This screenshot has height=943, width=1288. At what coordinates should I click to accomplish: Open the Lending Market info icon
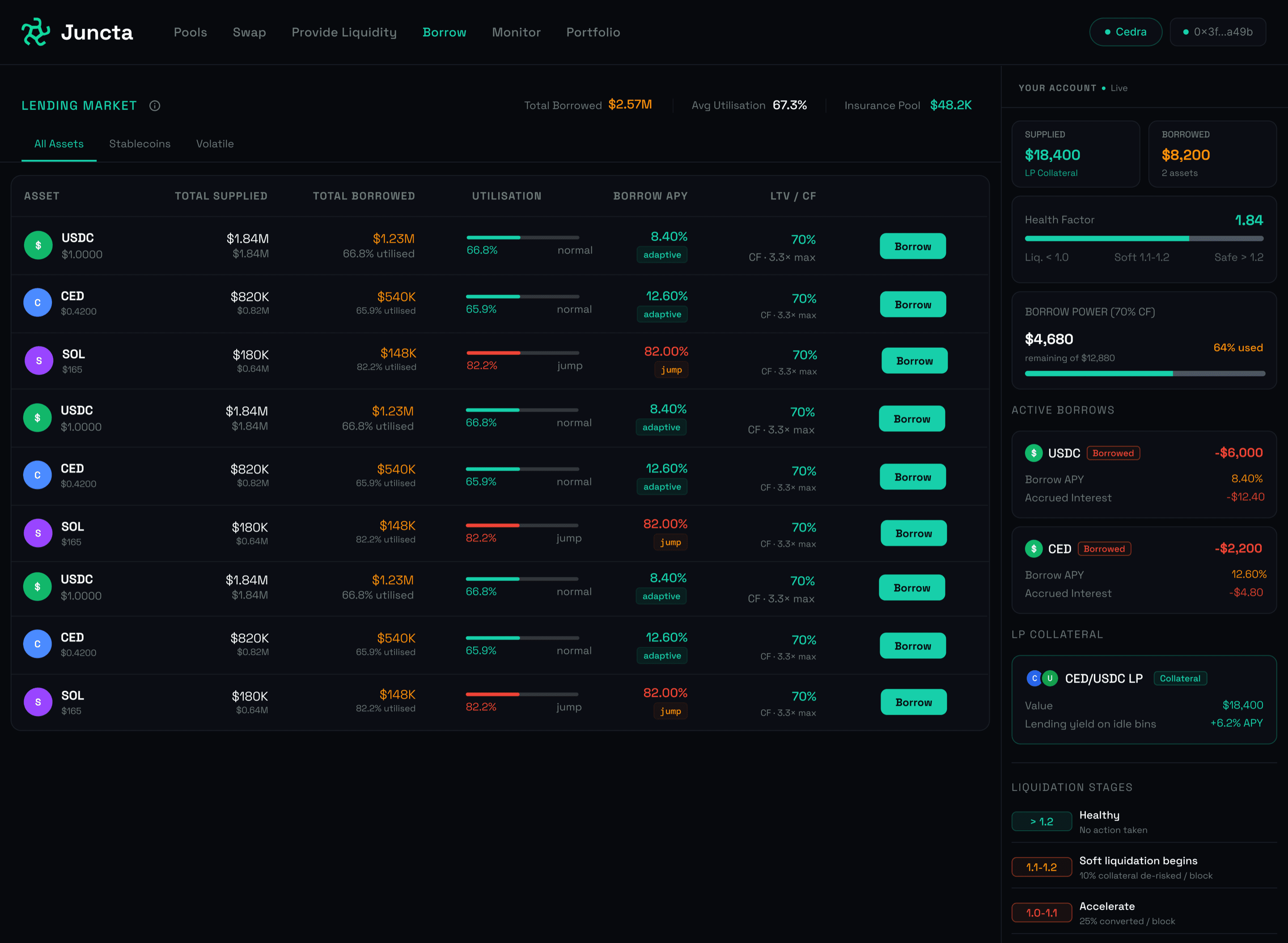pos(155,106)
